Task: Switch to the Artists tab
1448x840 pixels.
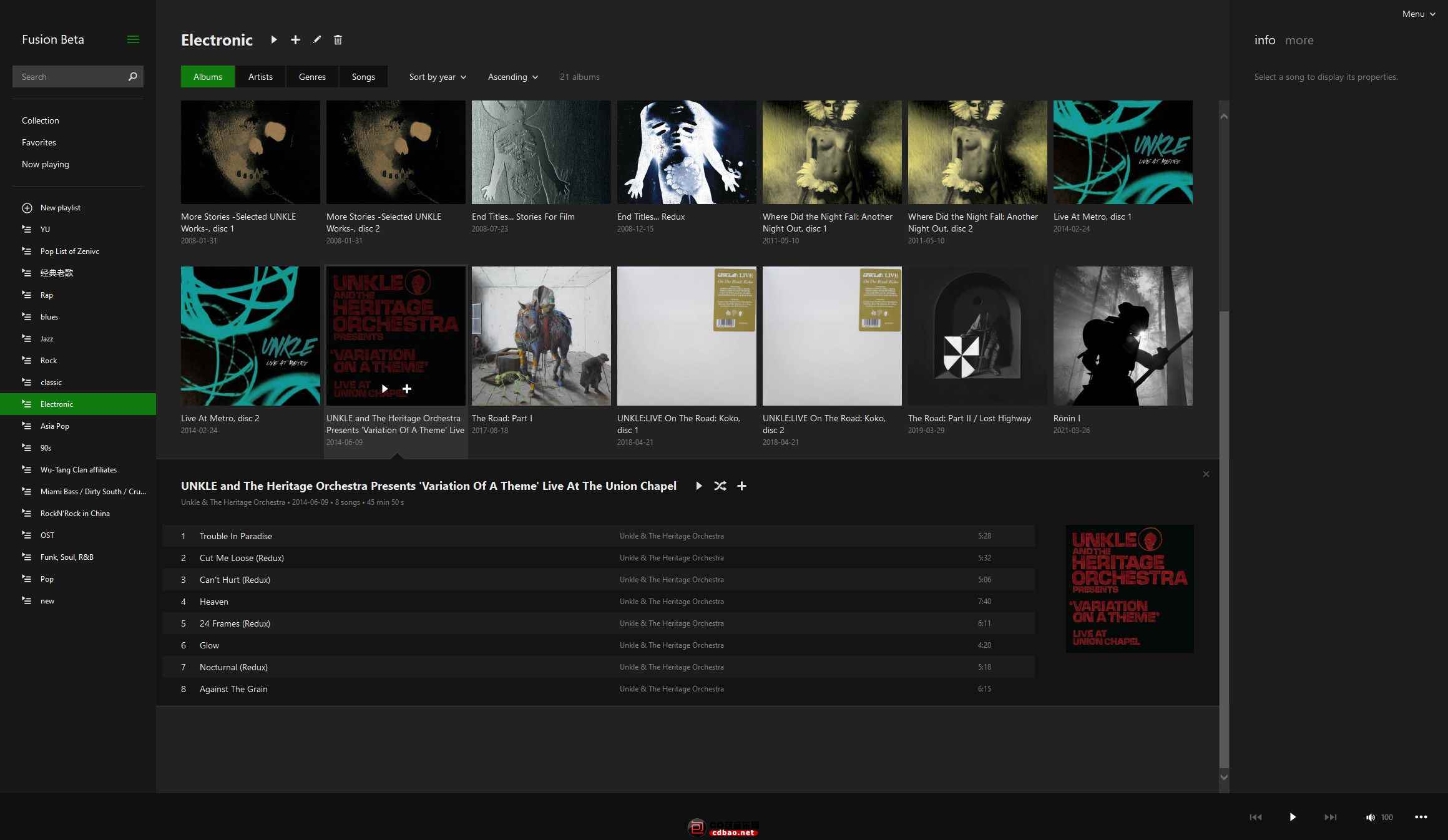Action: 260,76
